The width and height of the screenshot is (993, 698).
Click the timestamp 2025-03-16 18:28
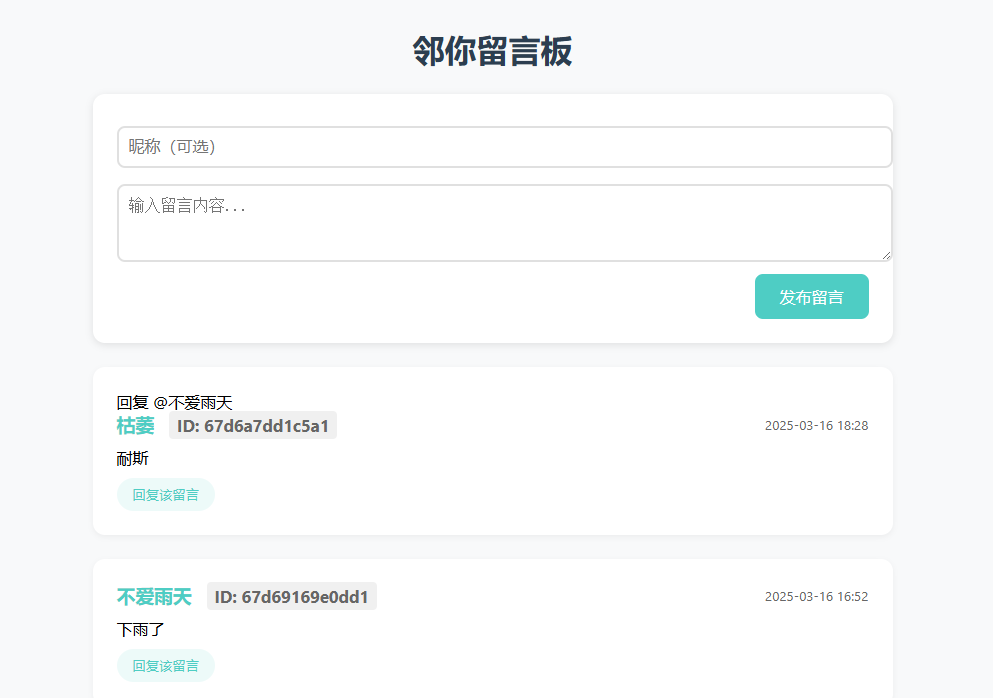pos(816,426)
